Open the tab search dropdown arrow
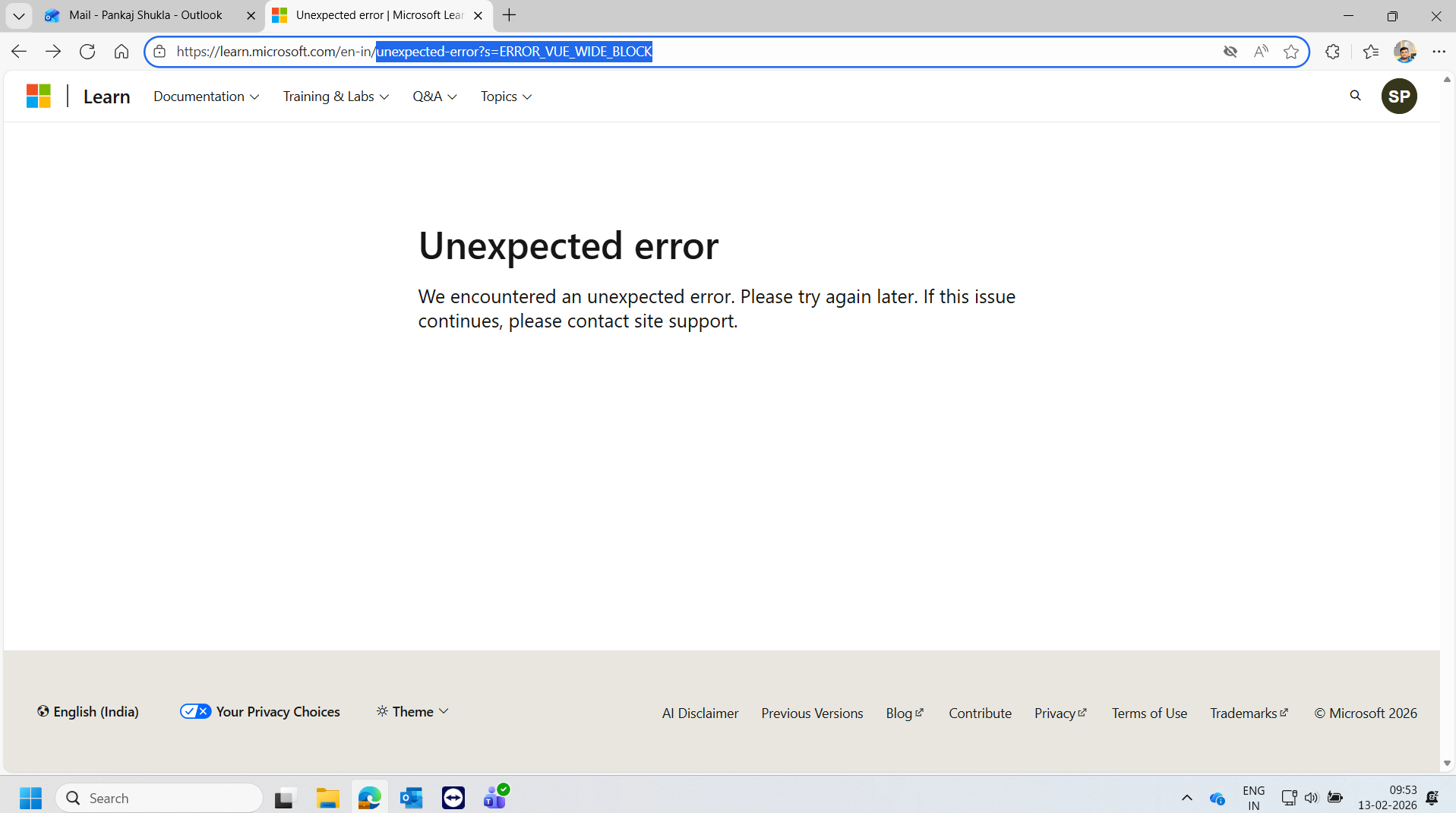The image size is (1456, 813). click(x=19, y=15)
